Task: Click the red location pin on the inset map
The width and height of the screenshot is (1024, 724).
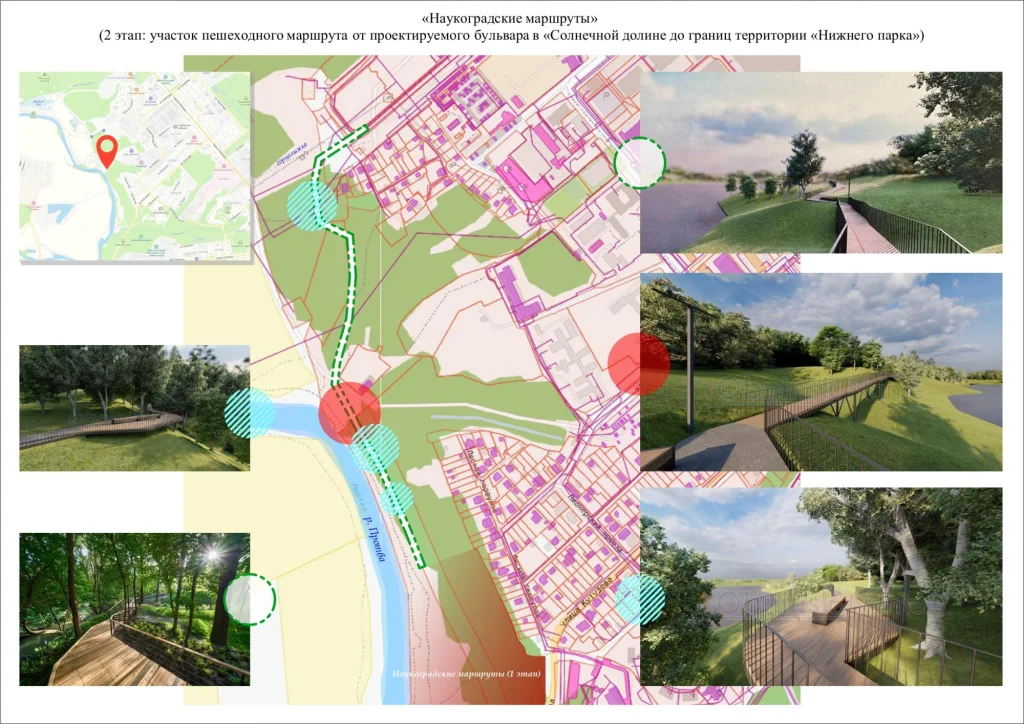Action: click(107, 150)
